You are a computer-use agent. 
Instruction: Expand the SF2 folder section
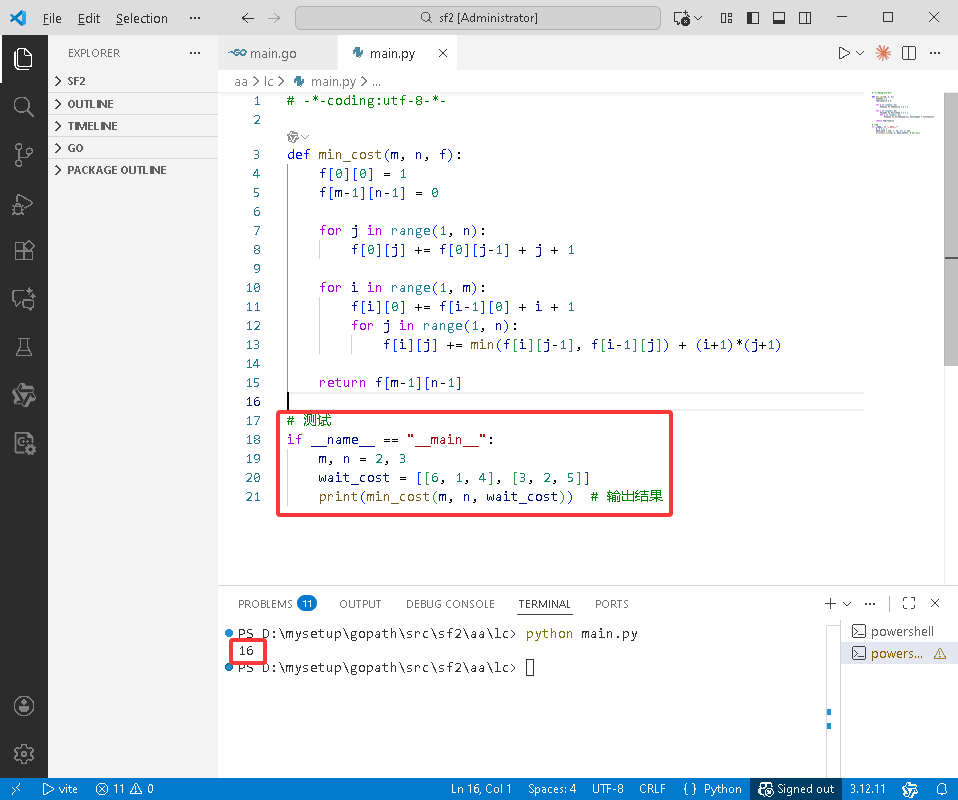(133, 81)
